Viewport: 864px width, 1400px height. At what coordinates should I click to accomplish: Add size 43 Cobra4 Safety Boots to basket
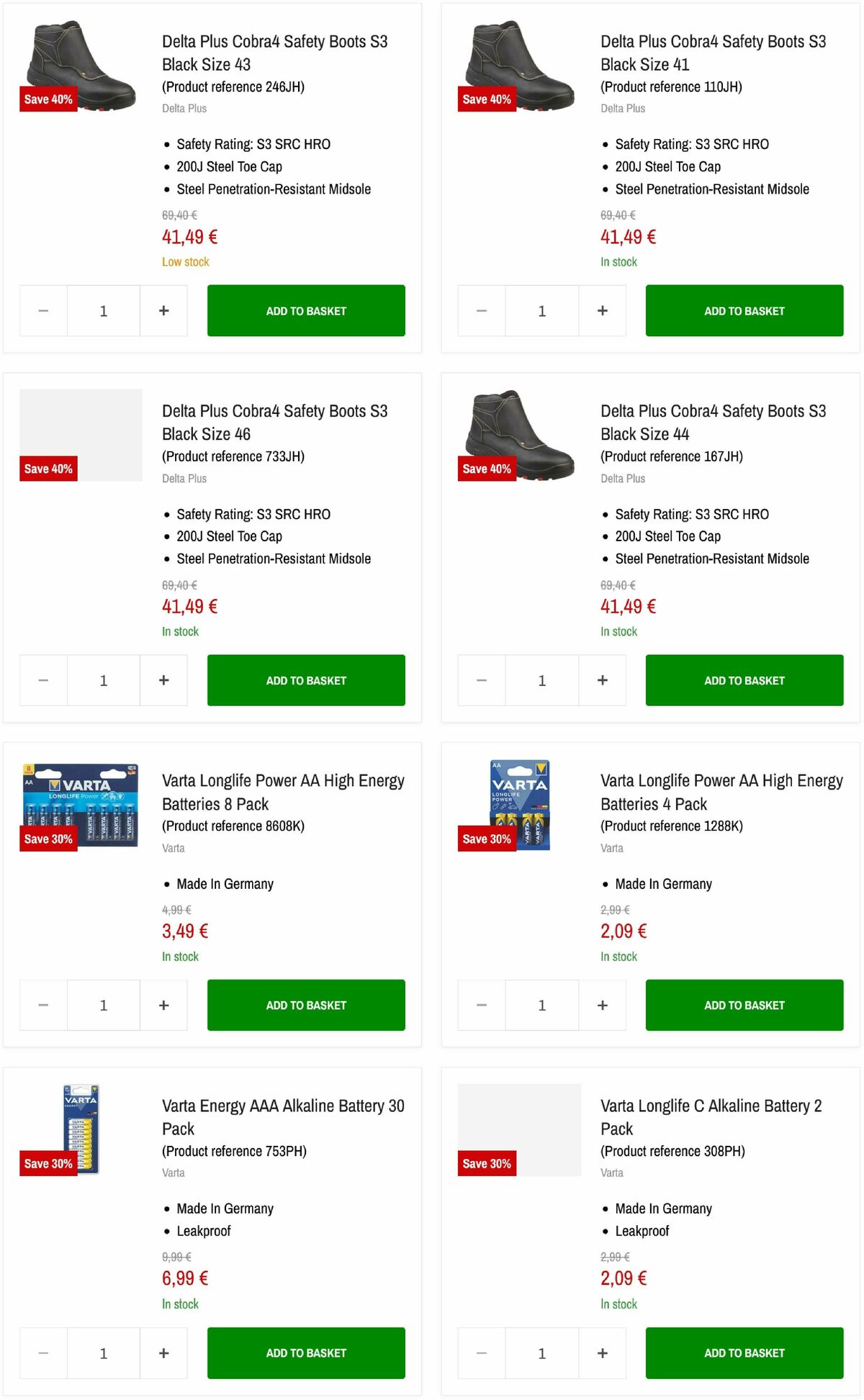coord(305,310)
